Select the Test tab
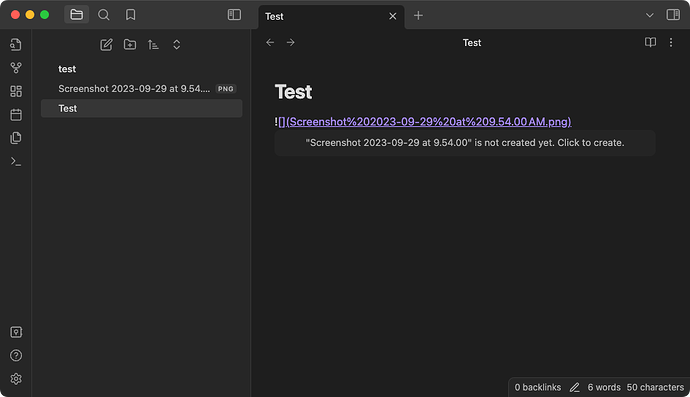The height and width of the screenshot is (397, 690). pyautogui.click(x=331, y=17)
